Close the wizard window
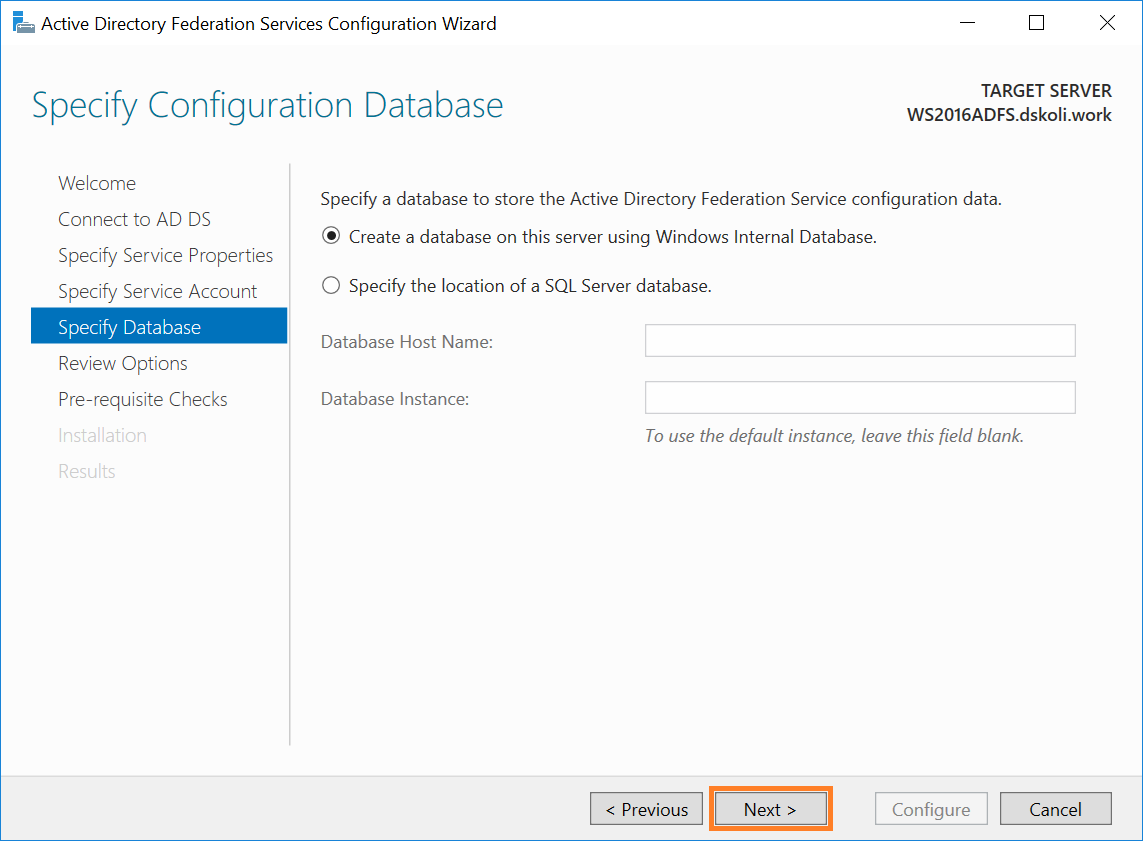1143x841 pixels. [1107, 23]
